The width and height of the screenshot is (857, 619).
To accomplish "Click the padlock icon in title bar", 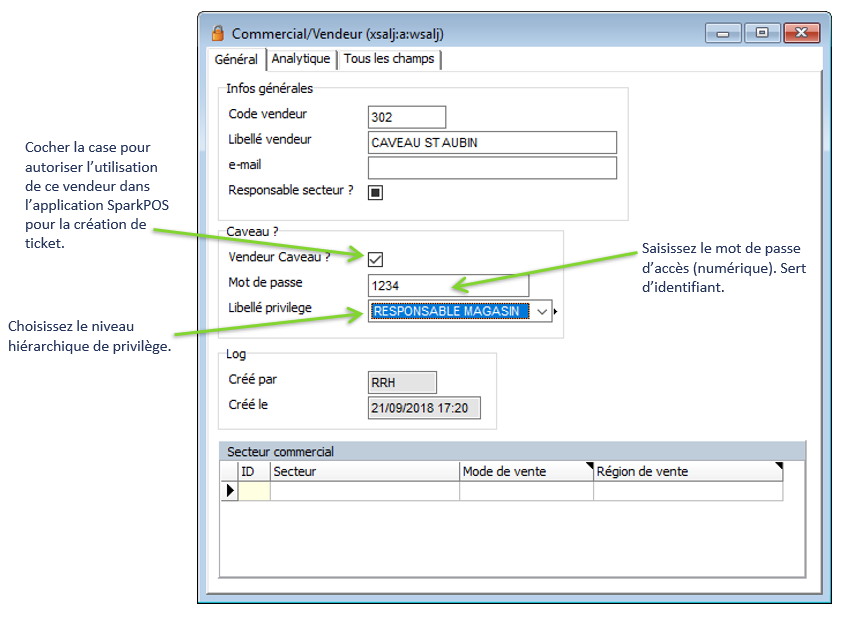I will tap(217, 34).
